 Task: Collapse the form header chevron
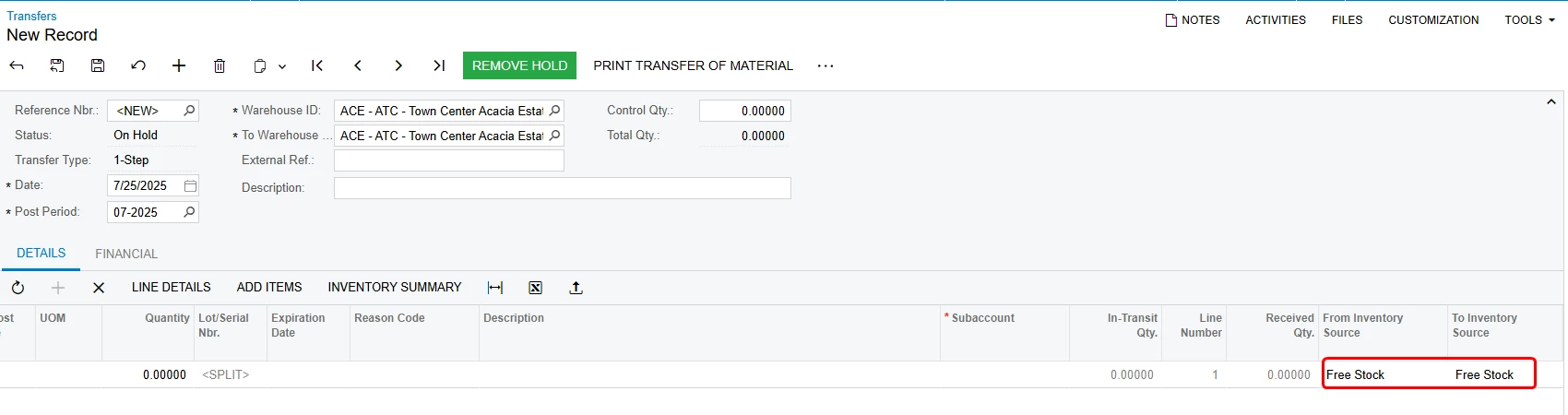click(x=1551, y=102)
